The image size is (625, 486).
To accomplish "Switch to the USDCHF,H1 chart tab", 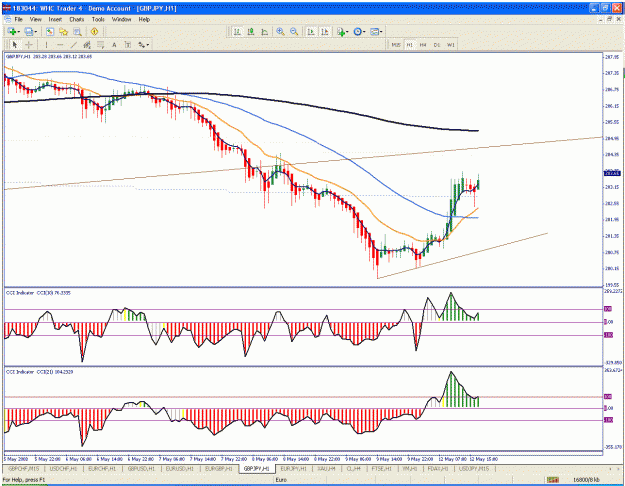I will (x=63, y=468).
